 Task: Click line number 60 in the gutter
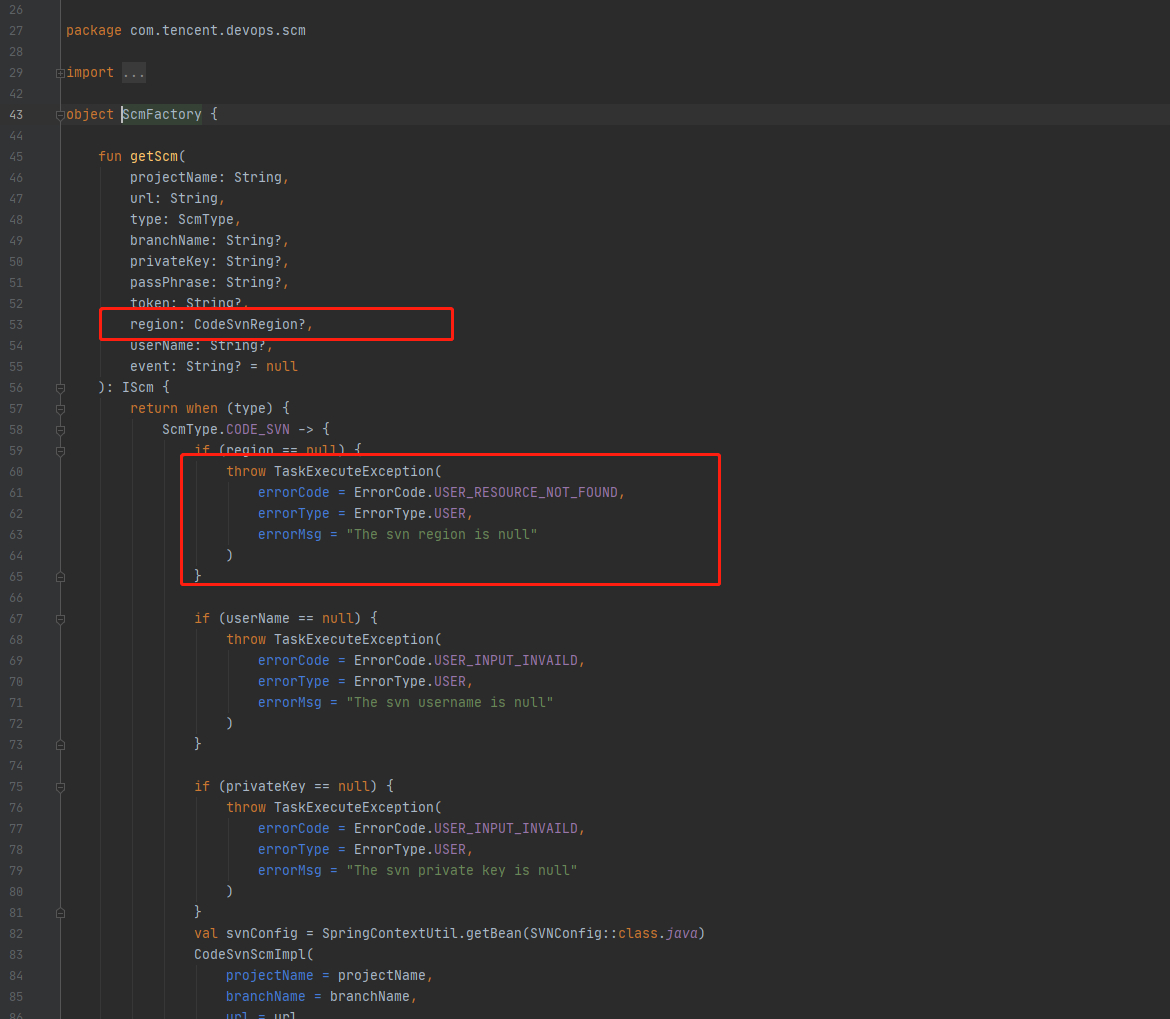tap(15, 471)
